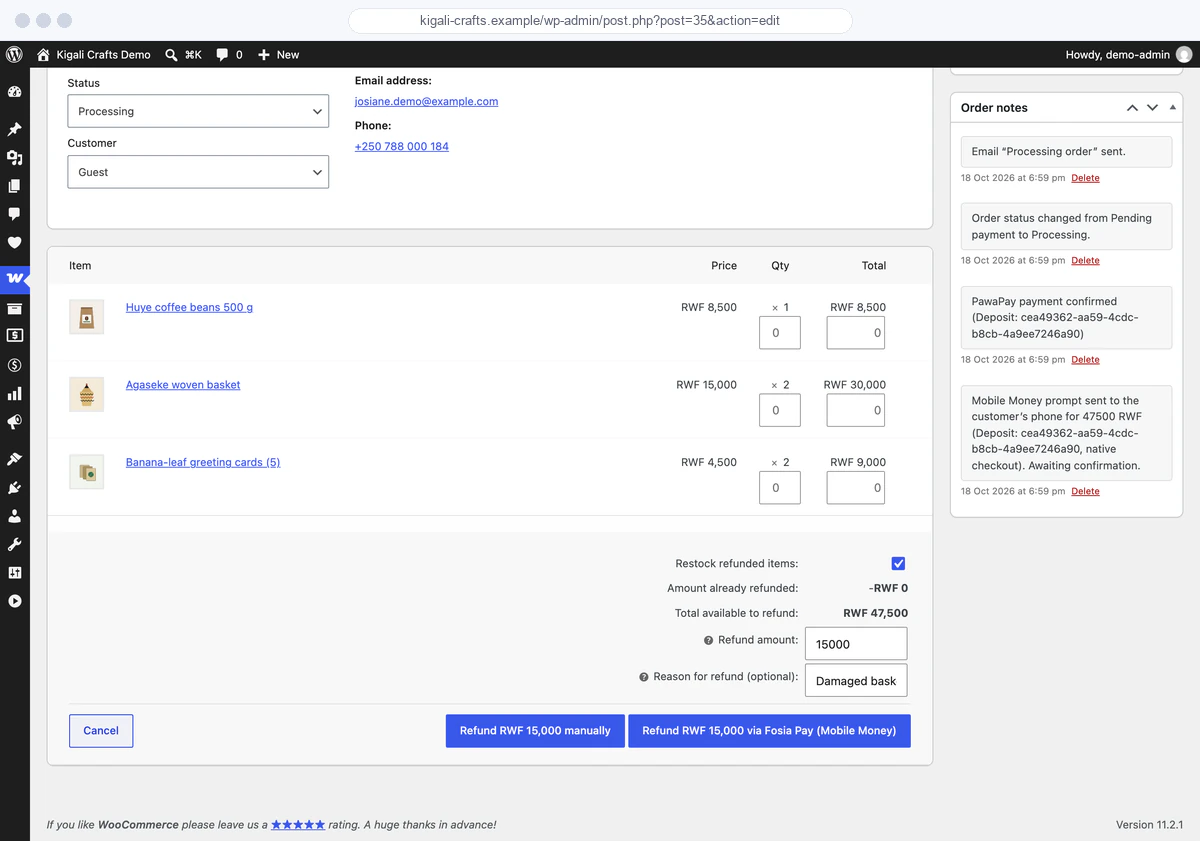The width and height of the screenshot is (1200, 841).
Task: Toggle the Restock refunded items checkbox
Action: [898, 564]
